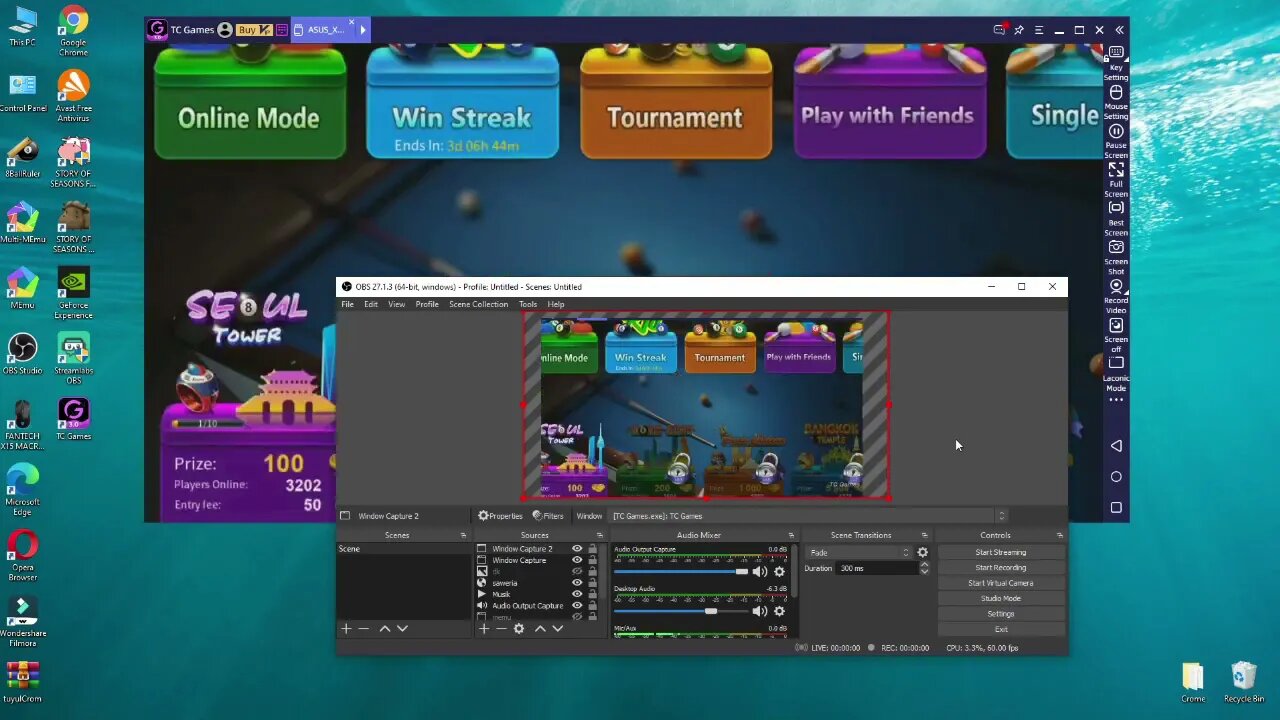Open the Fade transition dropdown

click(x=860, y=553)
